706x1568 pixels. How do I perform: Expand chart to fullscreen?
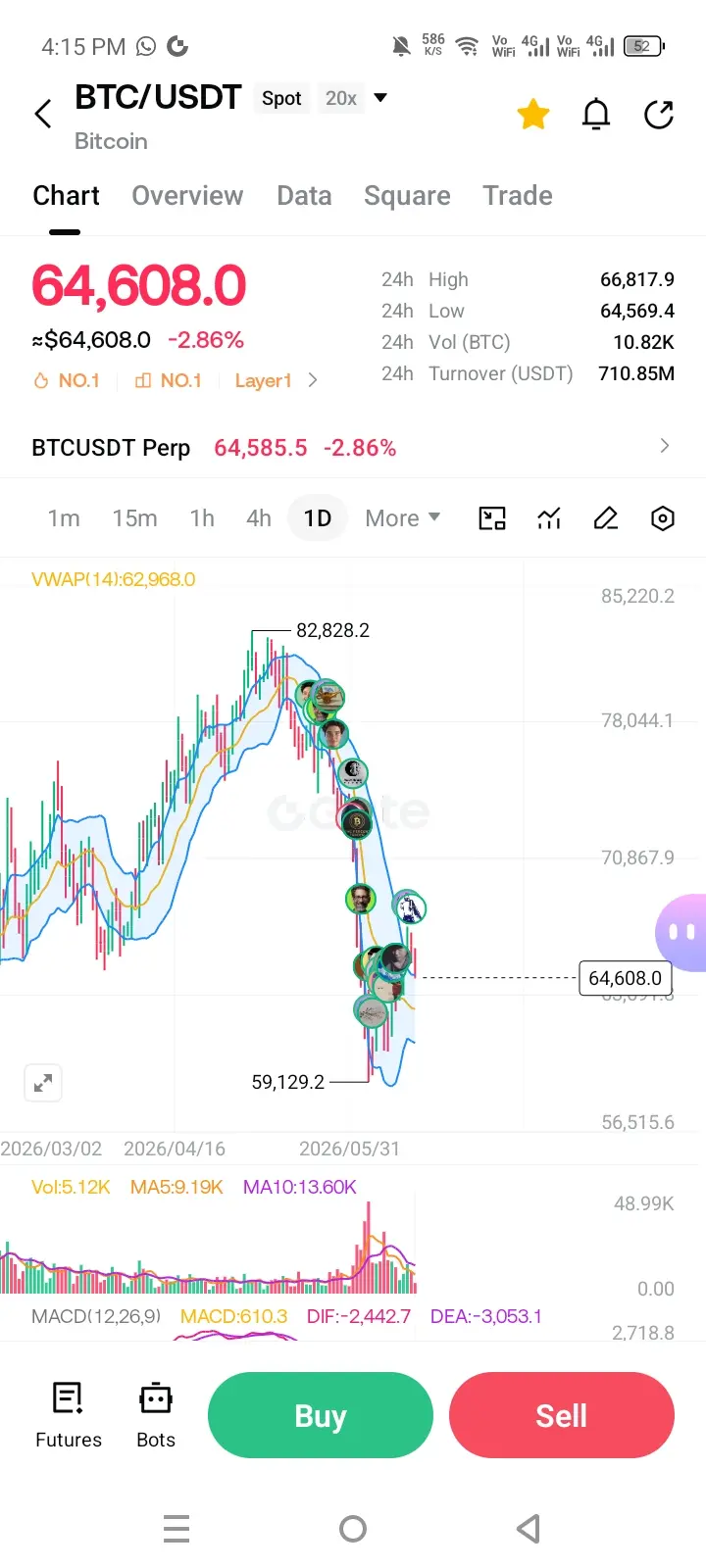pos(43,1083)
